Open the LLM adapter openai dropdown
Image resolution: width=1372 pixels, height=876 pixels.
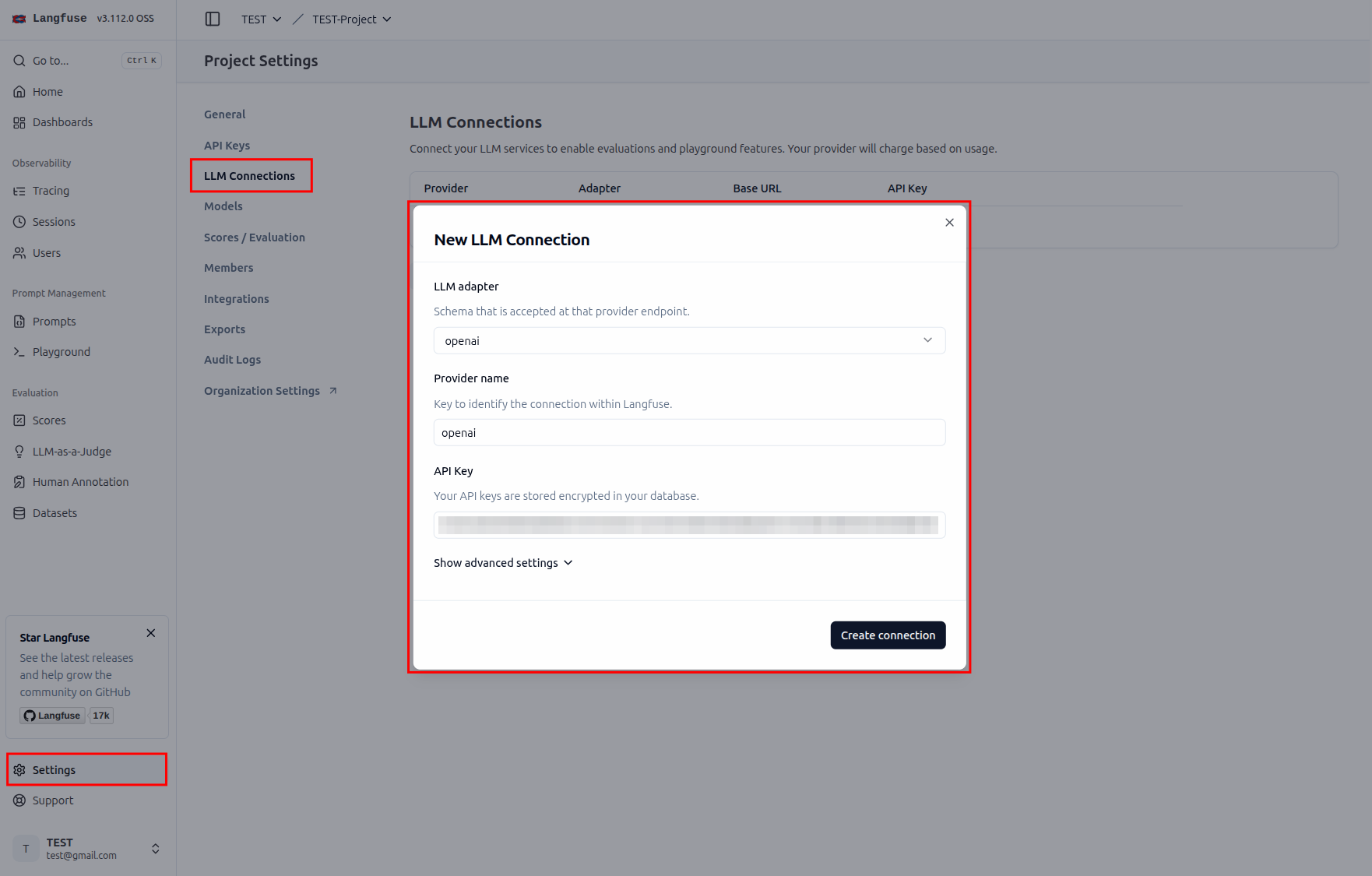point(689,341)
